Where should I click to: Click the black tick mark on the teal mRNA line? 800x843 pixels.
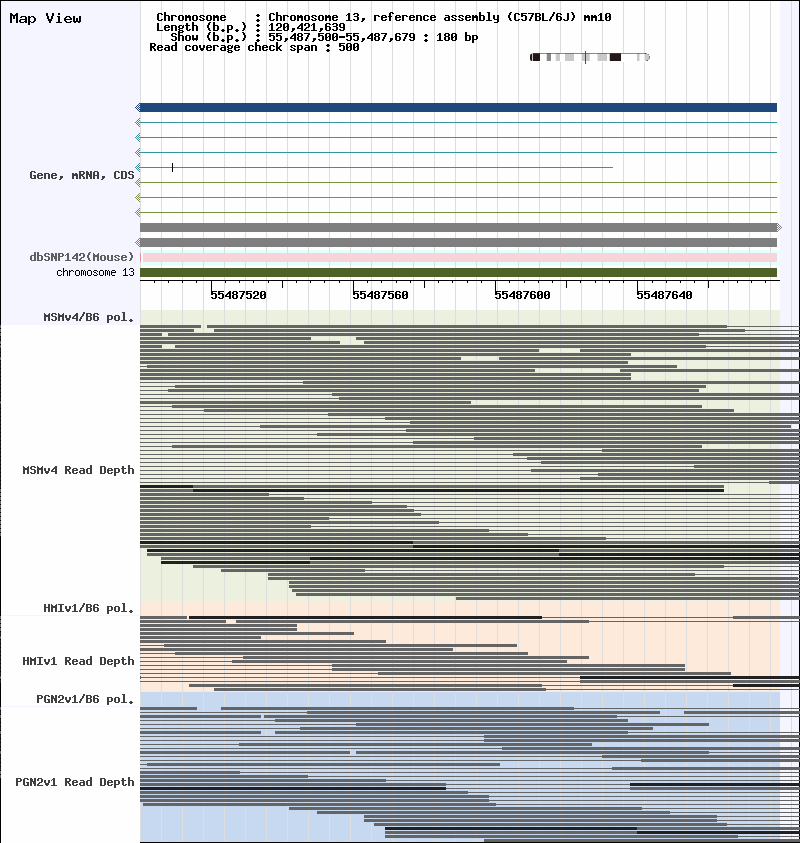coord(172,168)
